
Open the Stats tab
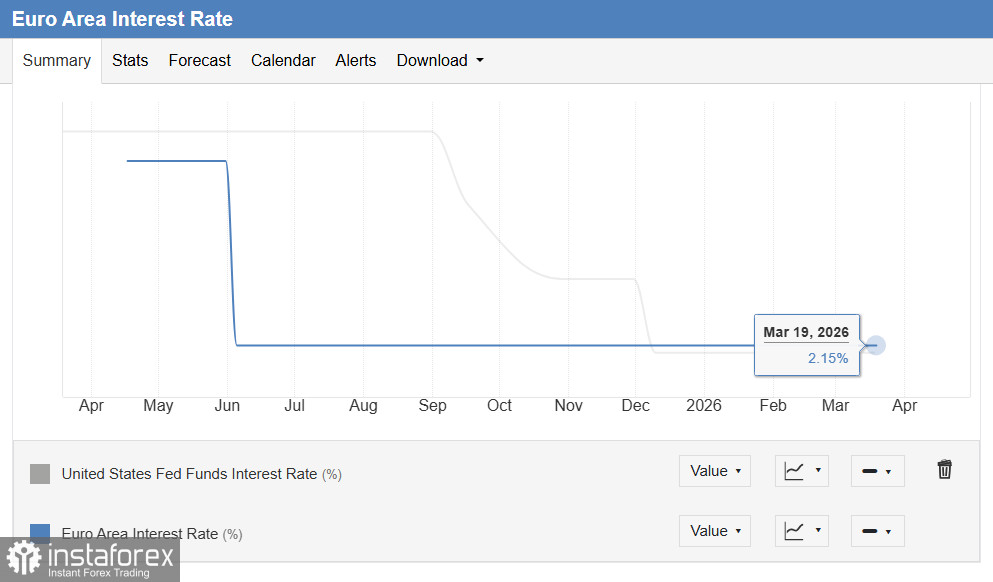pos(130,61)
